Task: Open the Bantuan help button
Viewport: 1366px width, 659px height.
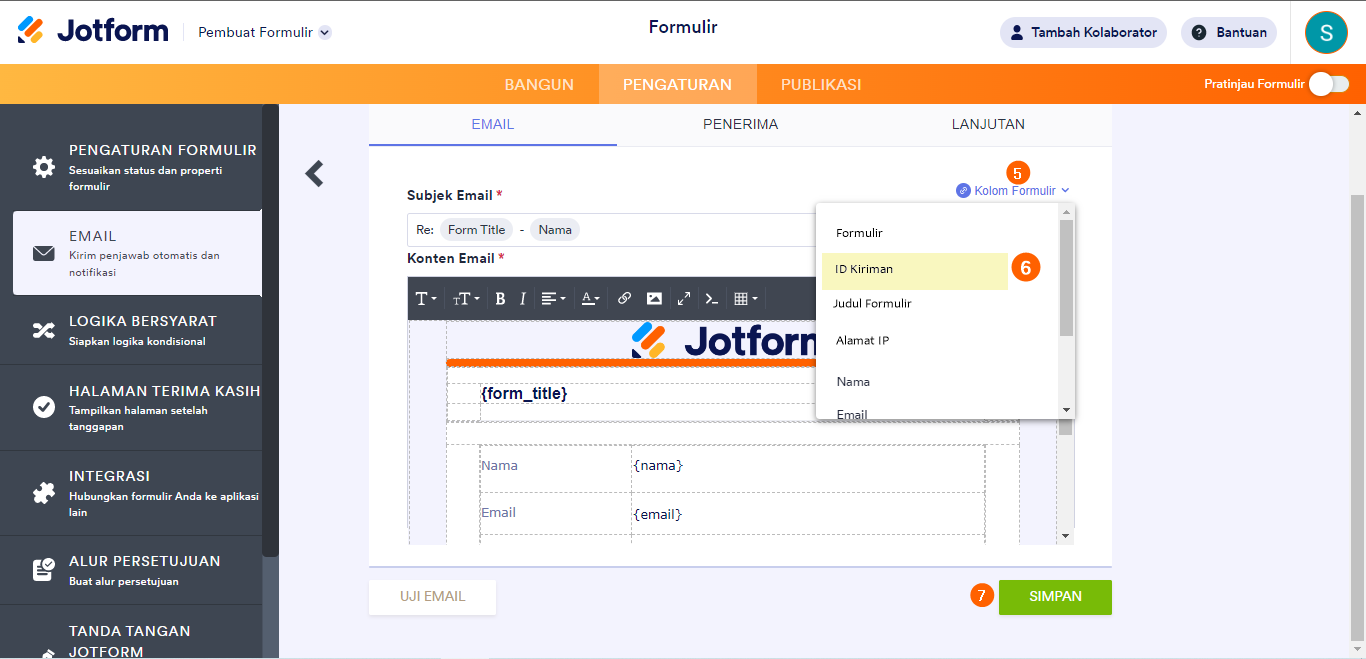Action: coord(1229,32)
